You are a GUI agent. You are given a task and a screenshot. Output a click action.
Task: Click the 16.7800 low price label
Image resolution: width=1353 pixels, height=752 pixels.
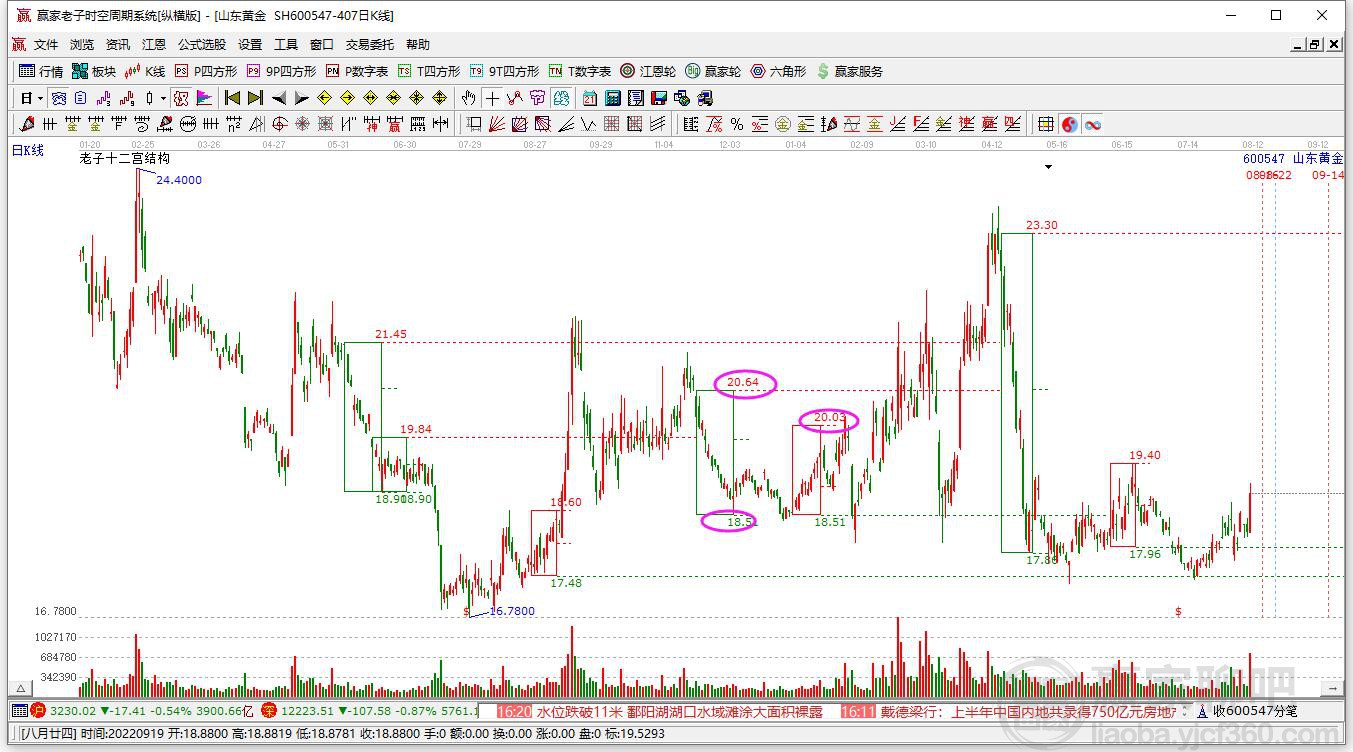[x=512, y=611]
